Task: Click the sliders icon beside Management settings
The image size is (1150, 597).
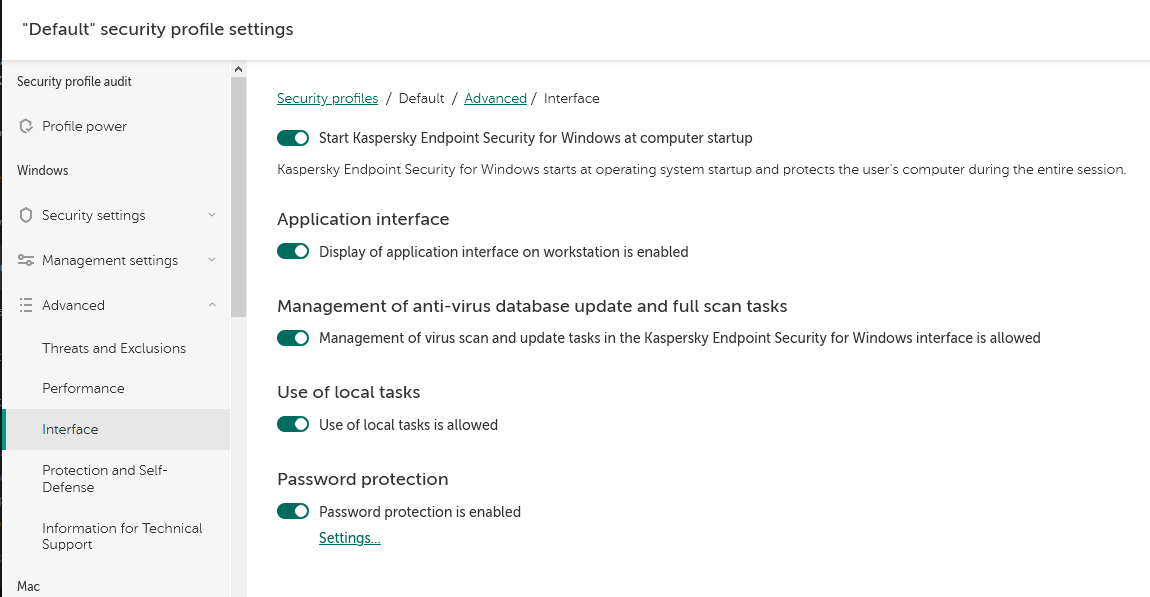Action: [27, 260]
